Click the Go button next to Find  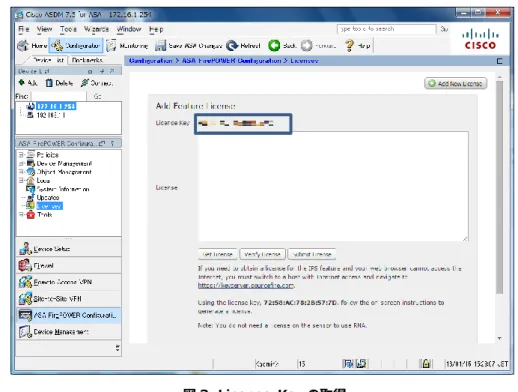click(97, 96)
